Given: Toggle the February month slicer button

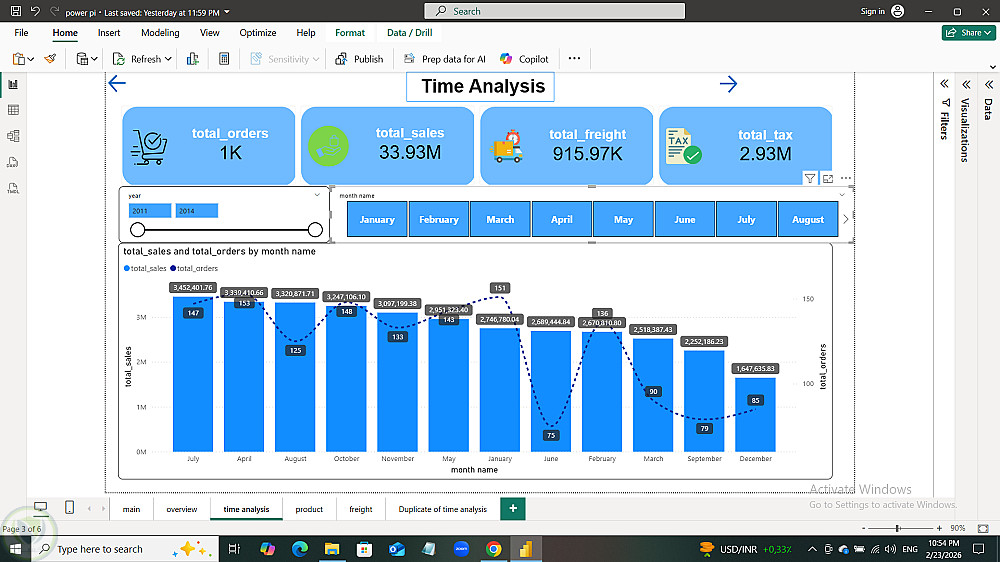Looking at the screenshot, I should (x=439, y=219).
